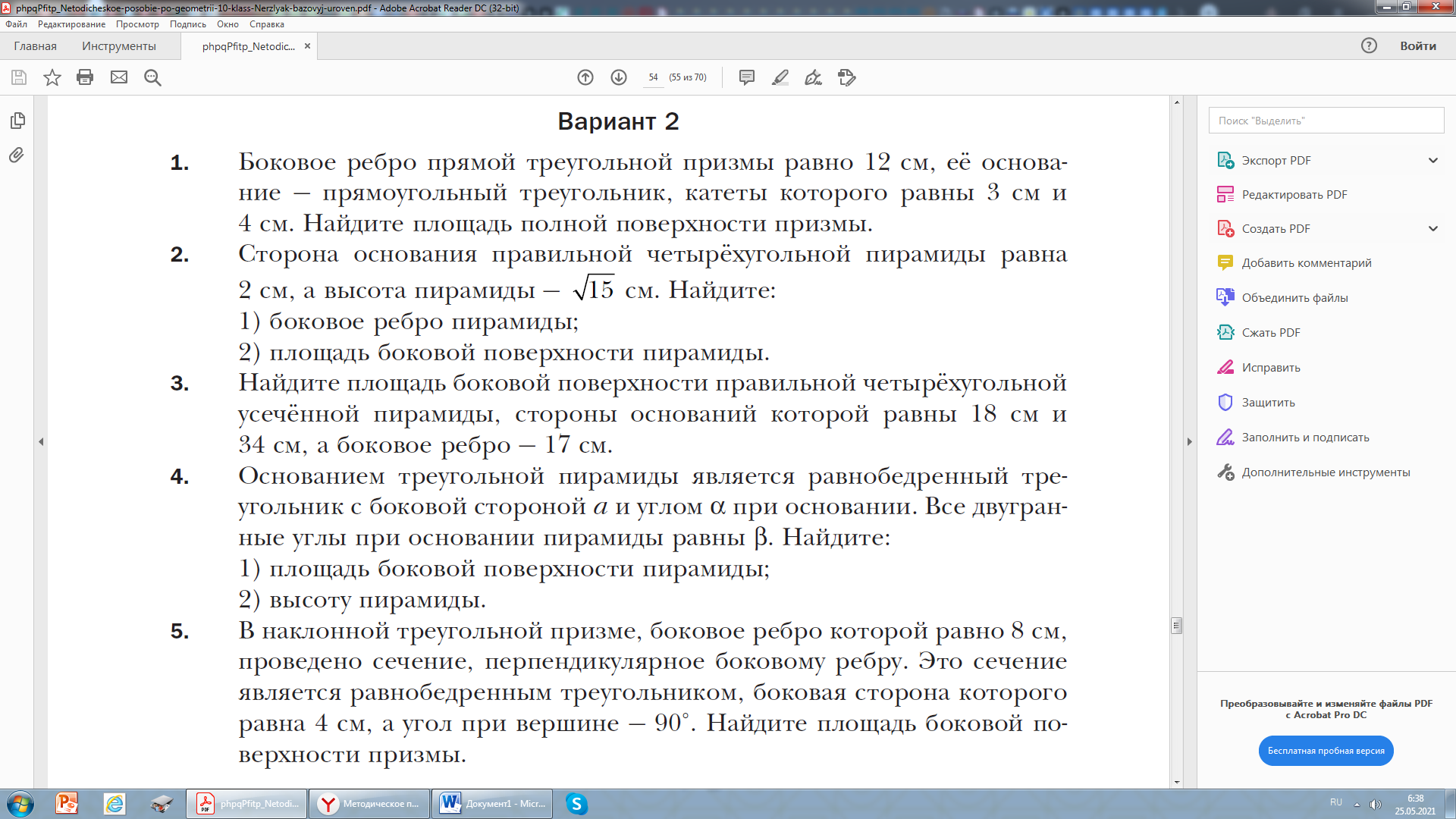Open Yandex browser Методическое taskbar item

[x=369, y=804]
